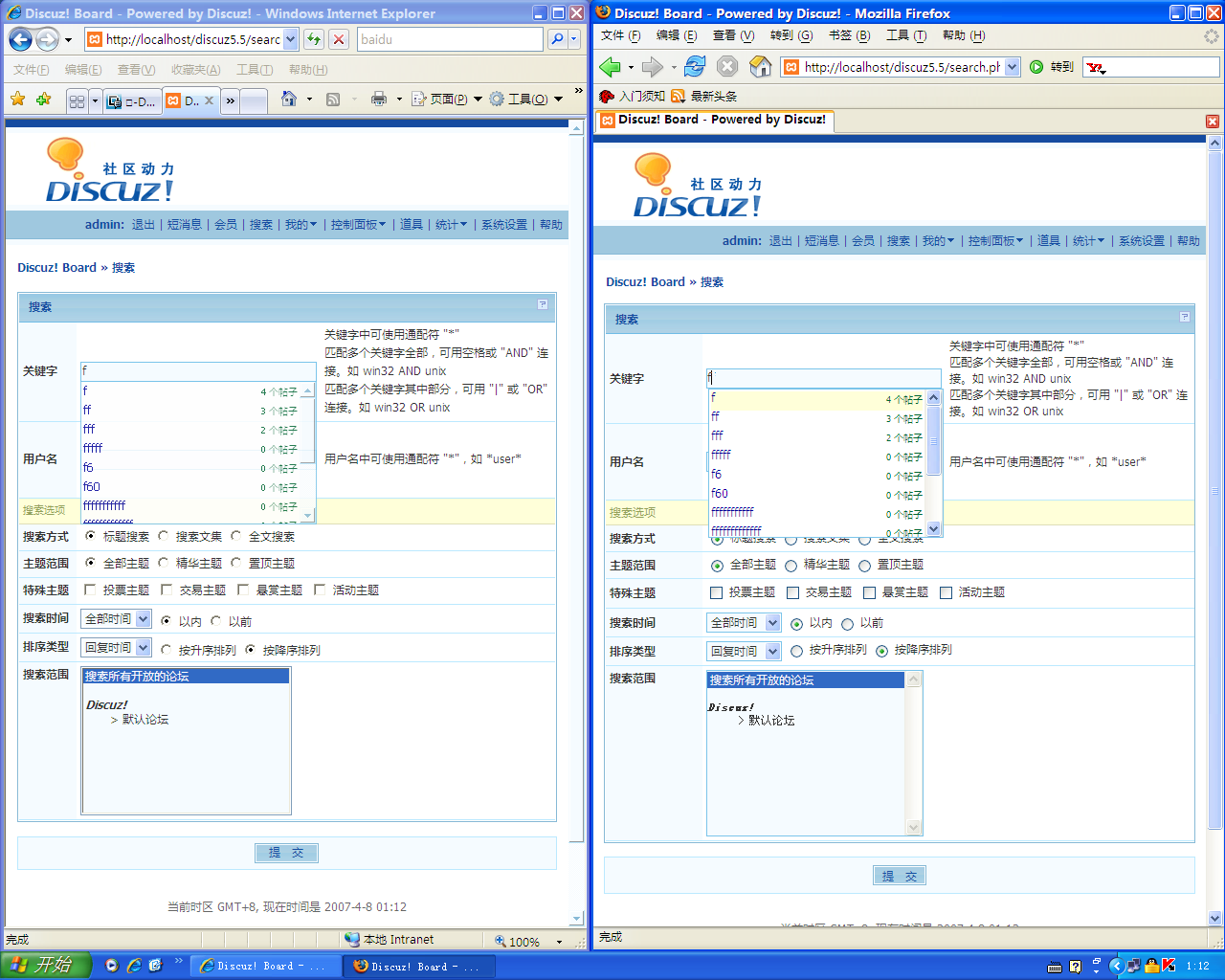Open Internet Explorer 查看(V) menu

pyautogui.click(x=136, y=70)
